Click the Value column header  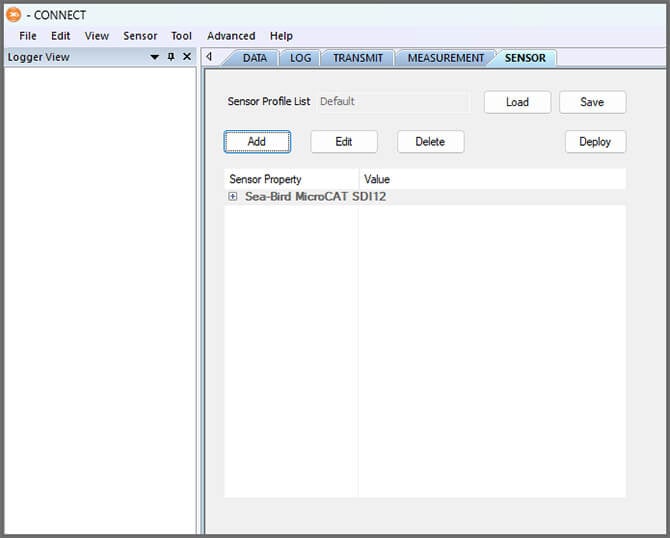point(493,179)
